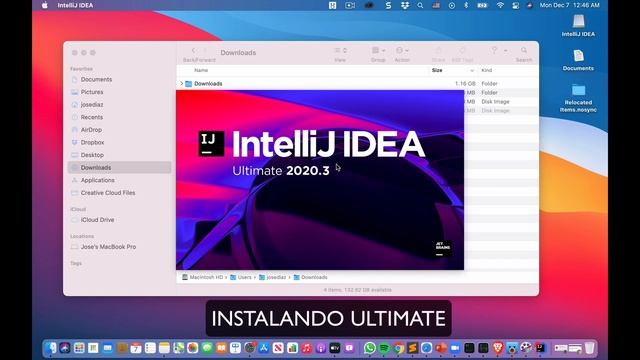Open Numbers from the Dock
The image size is (640, 360).
click(292, 348)
